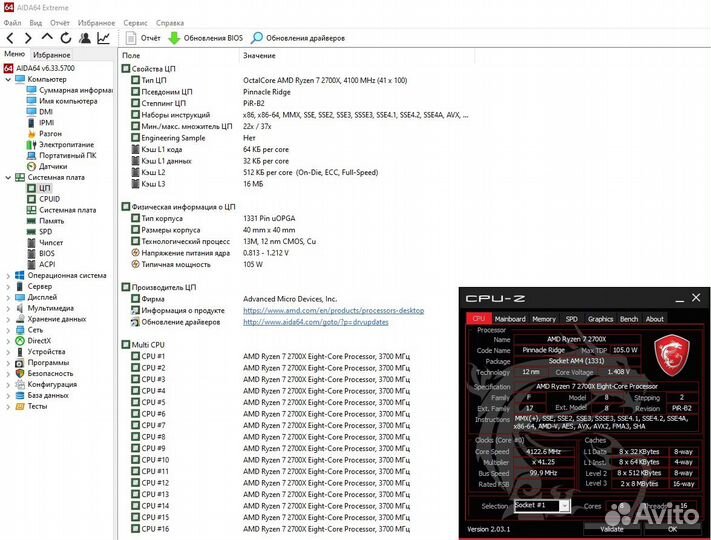Viewport: 711px width, 540px height.
Task: Open the Избранное menu in the menu bar
Action: [96, 23]
